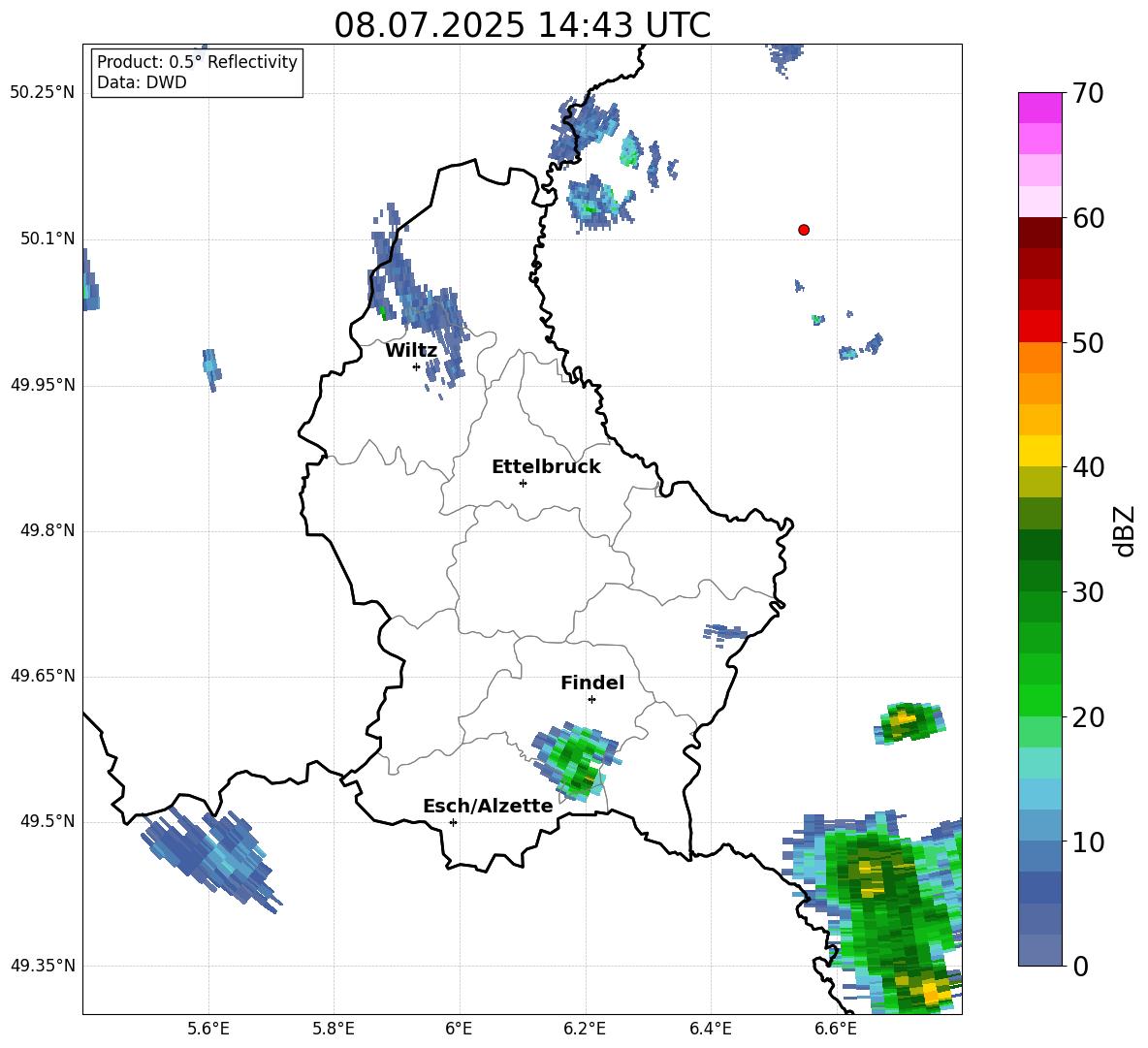Image resolution: width=1148 pixels, height=1048 pixels.
Task: Click the 49.8°N latitude label
Action: tap(48, 530)
